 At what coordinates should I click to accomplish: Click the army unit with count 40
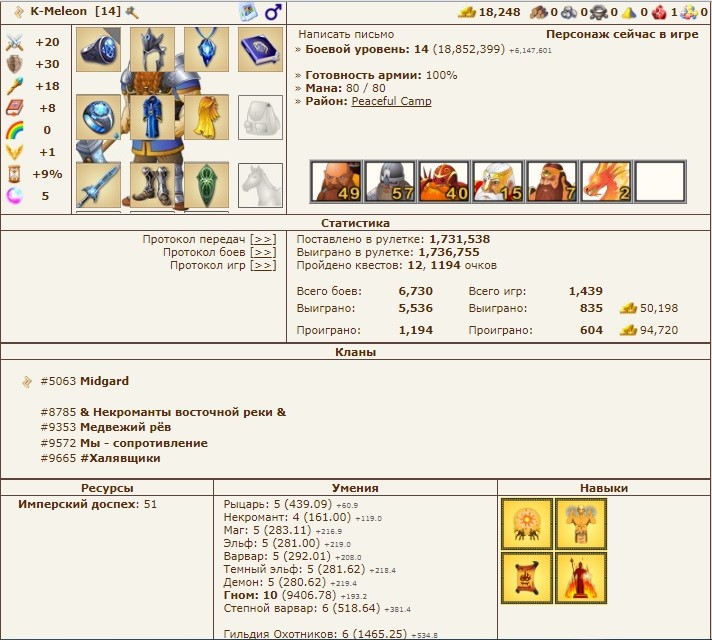pos(444,182)
